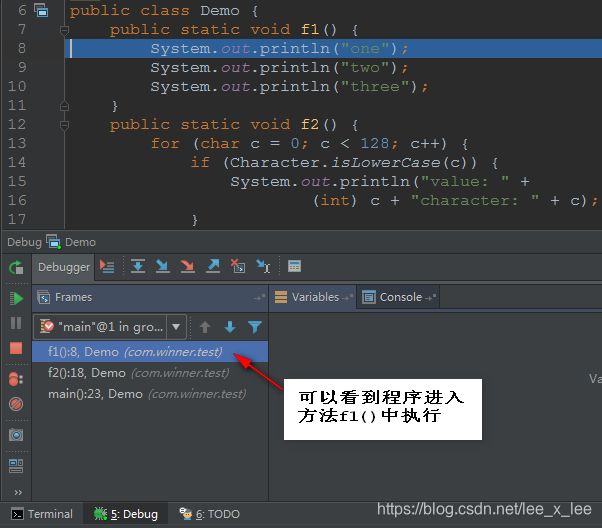Click the Frames panel hide arrow
Image resolution: width=602 pixels, height=528 pixels.
pyautogui.click(x=260, y=298)
